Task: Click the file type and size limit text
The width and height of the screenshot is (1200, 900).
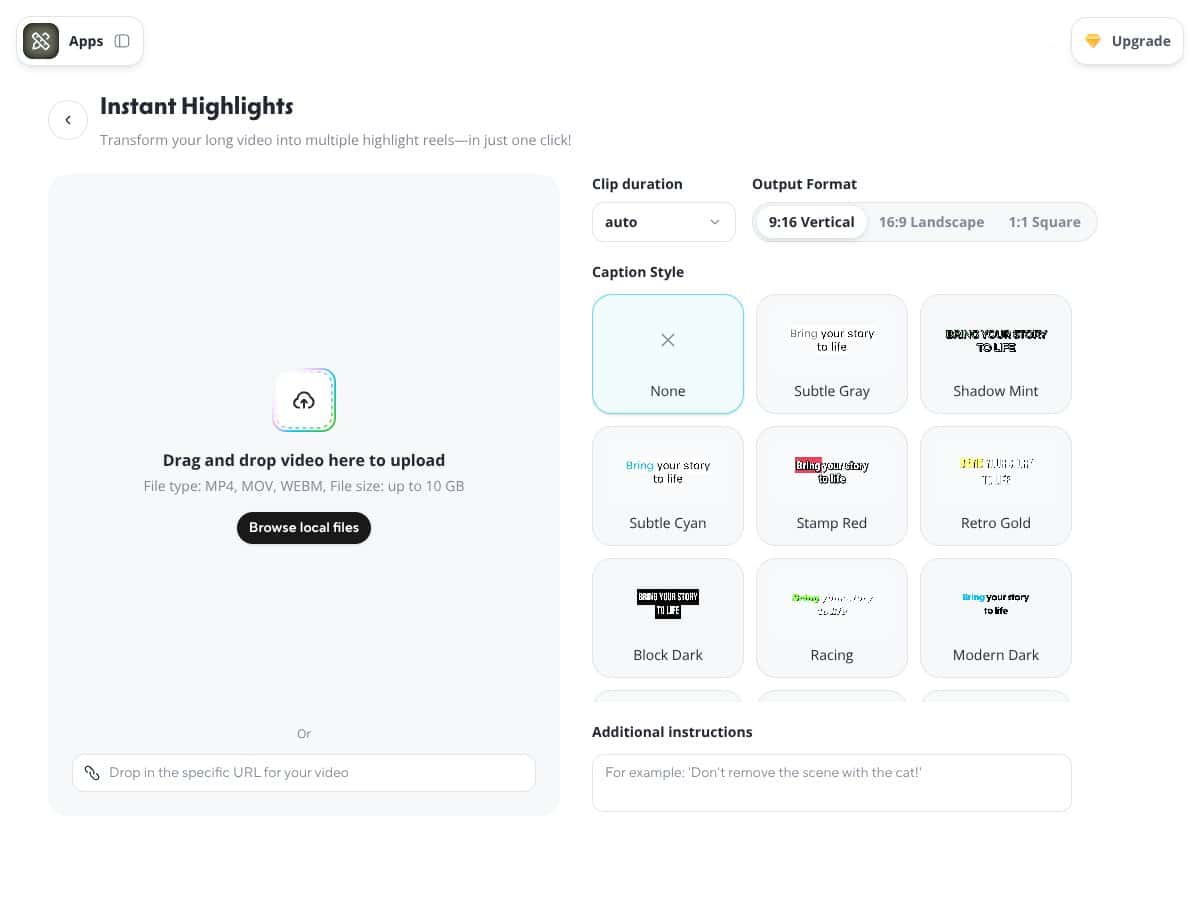Action: tap(304, 486)
